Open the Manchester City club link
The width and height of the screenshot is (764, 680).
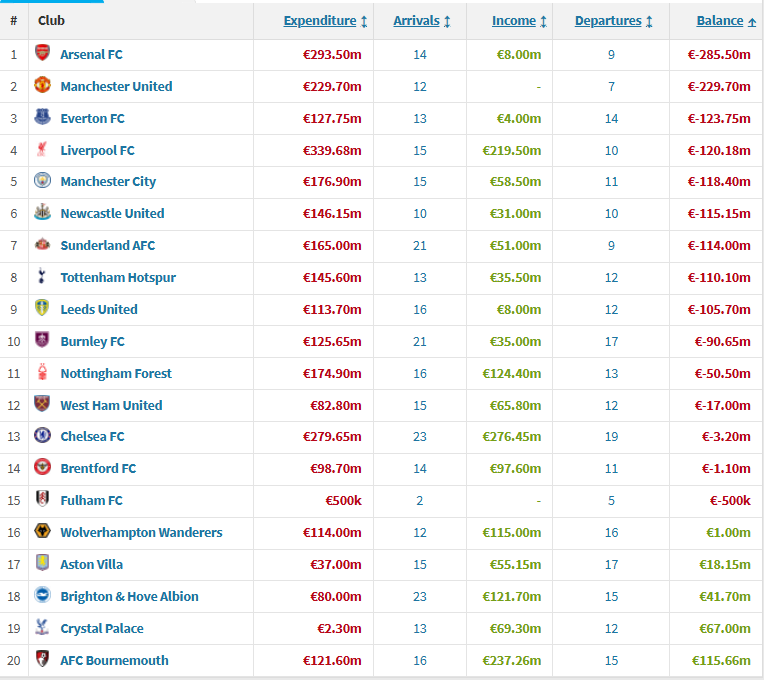[108, 182]
